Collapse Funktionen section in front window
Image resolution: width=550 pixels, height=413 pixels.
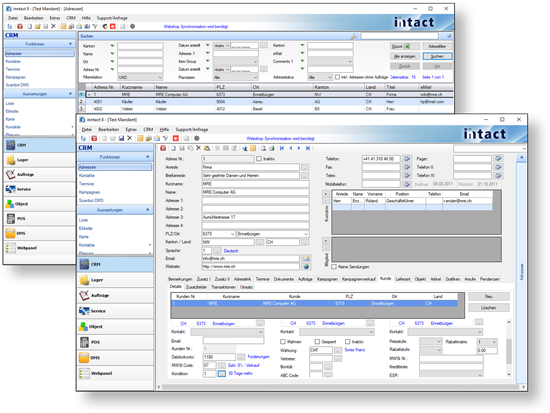(148, 157)
